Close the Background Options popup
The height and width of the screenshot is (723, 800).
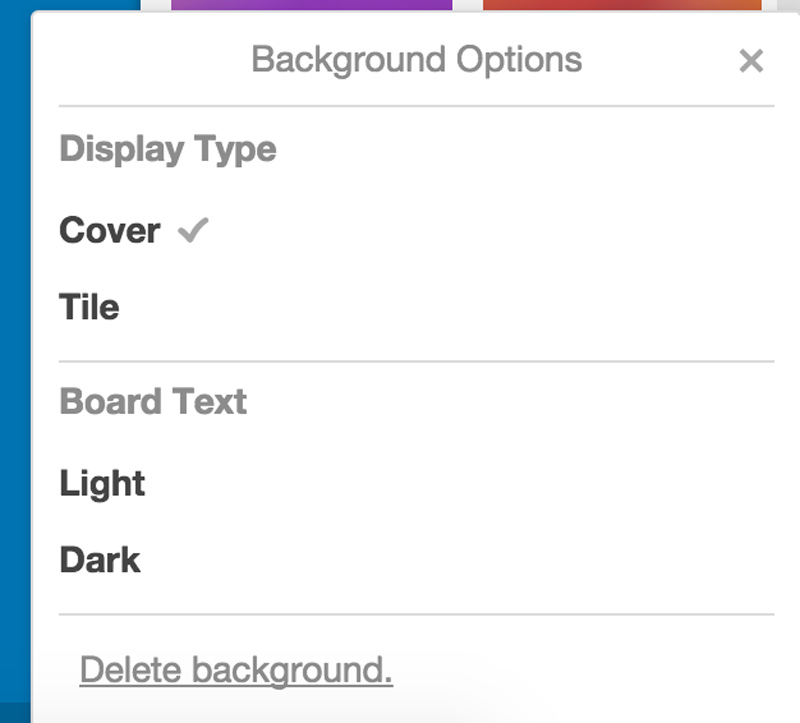click(750, 61)
